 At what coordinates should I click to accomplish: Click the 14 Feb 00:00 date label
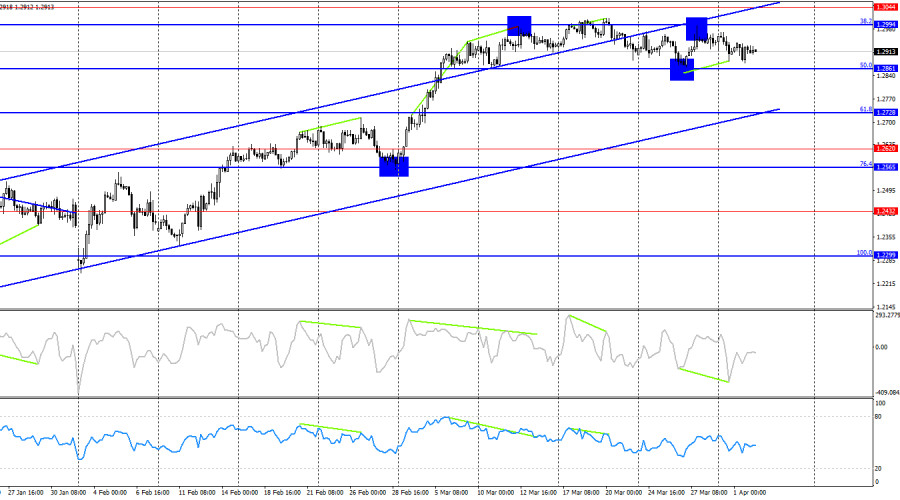click(239, 493)
